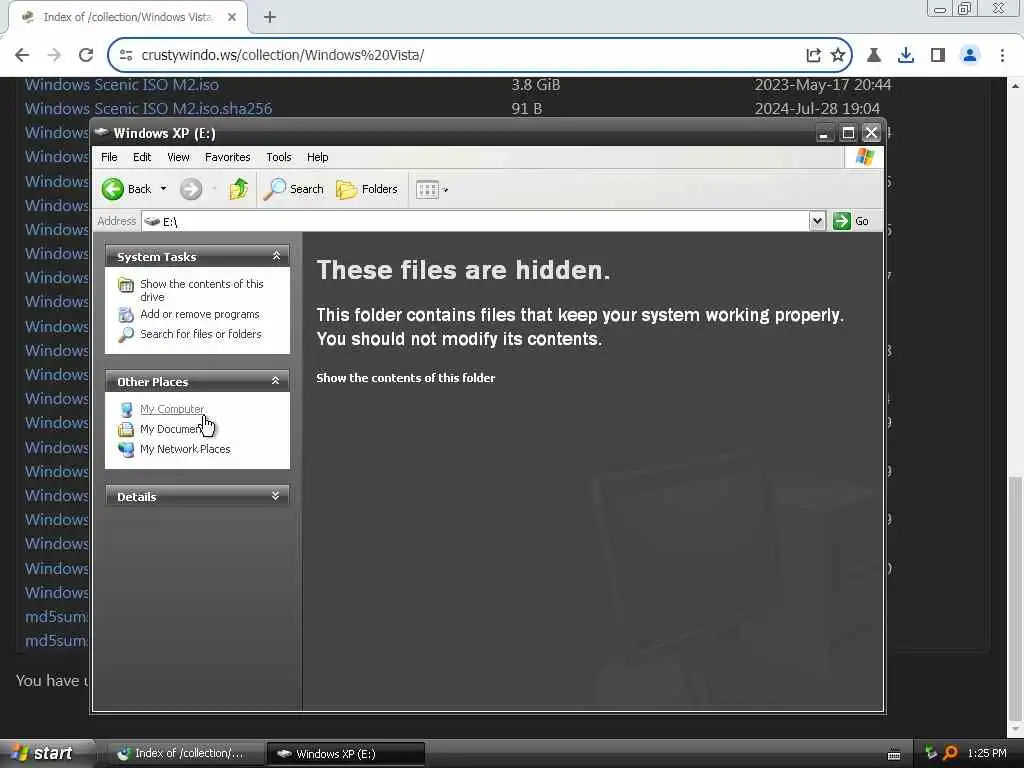Click the Search for files magnifier icon

126,335
